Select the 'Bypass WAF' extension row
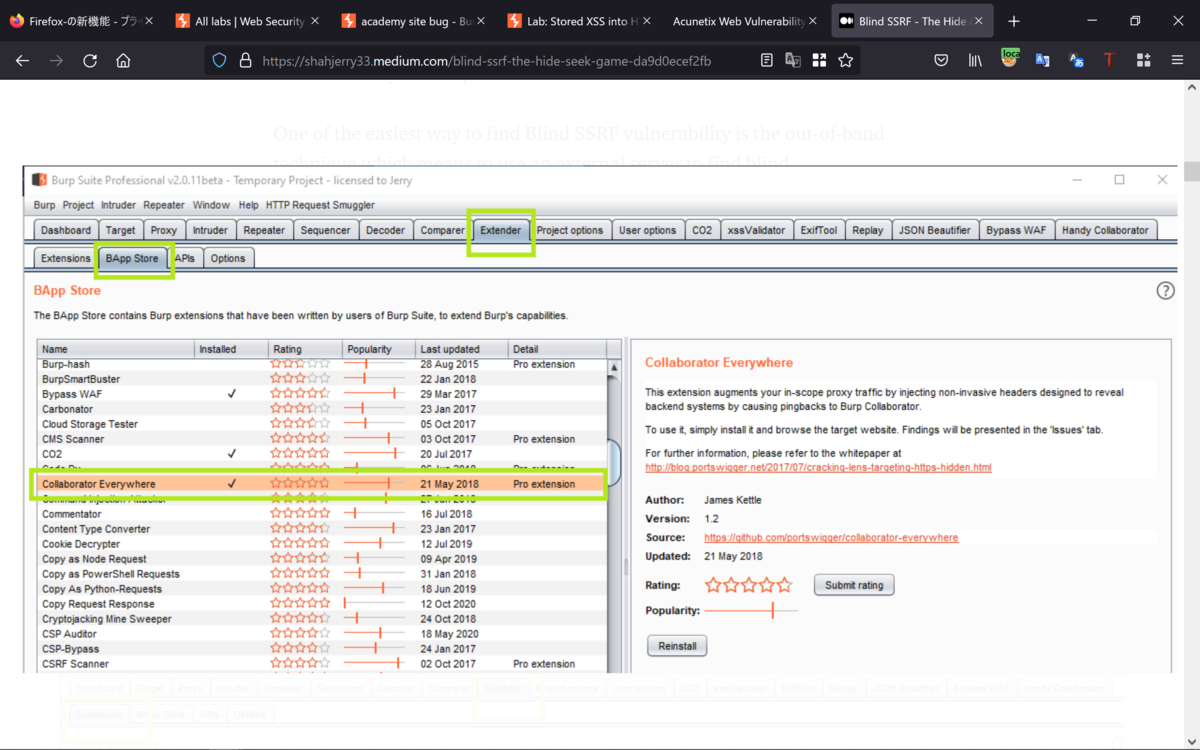Screen dimensions: 1200x750 pos(321,394)
